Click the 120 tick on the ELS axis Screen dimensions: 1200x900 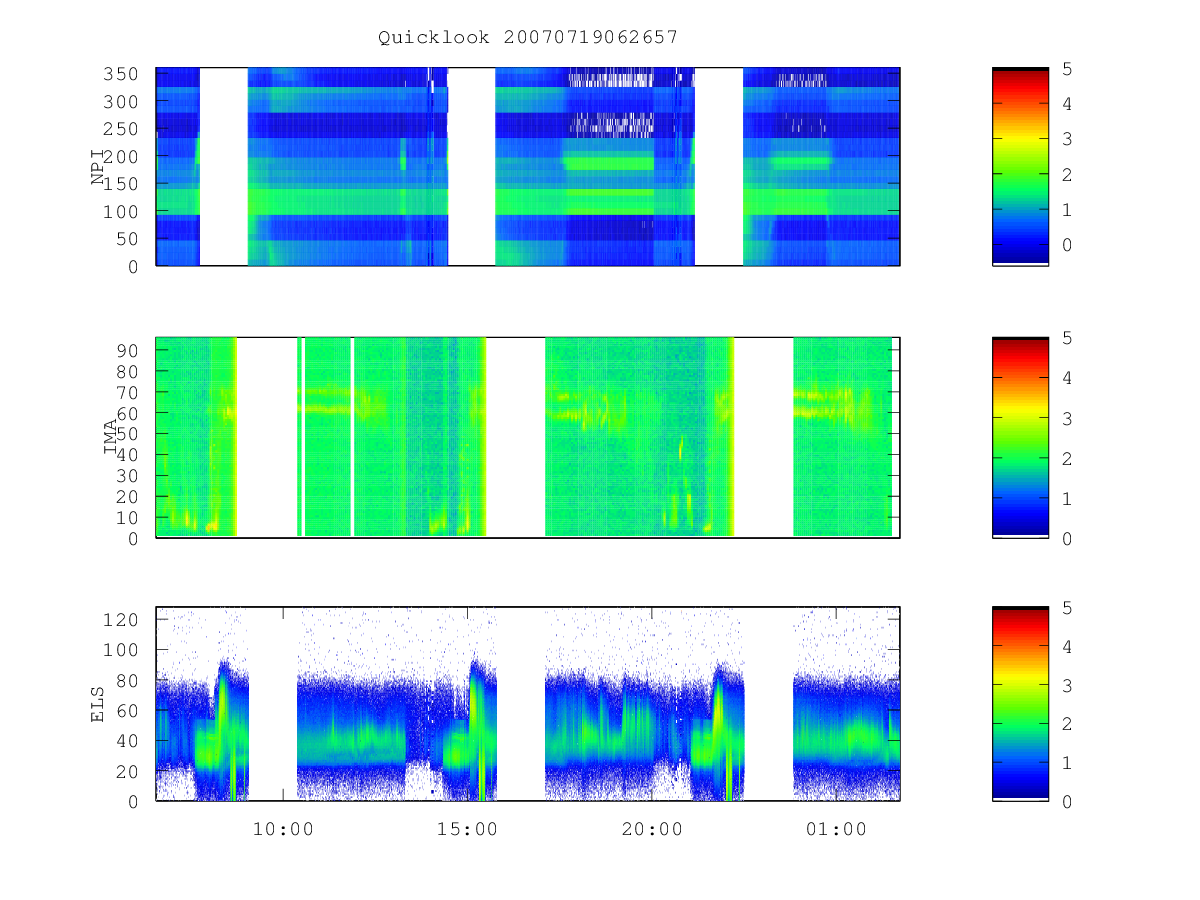pyautogui.click(x=122, y=619)
